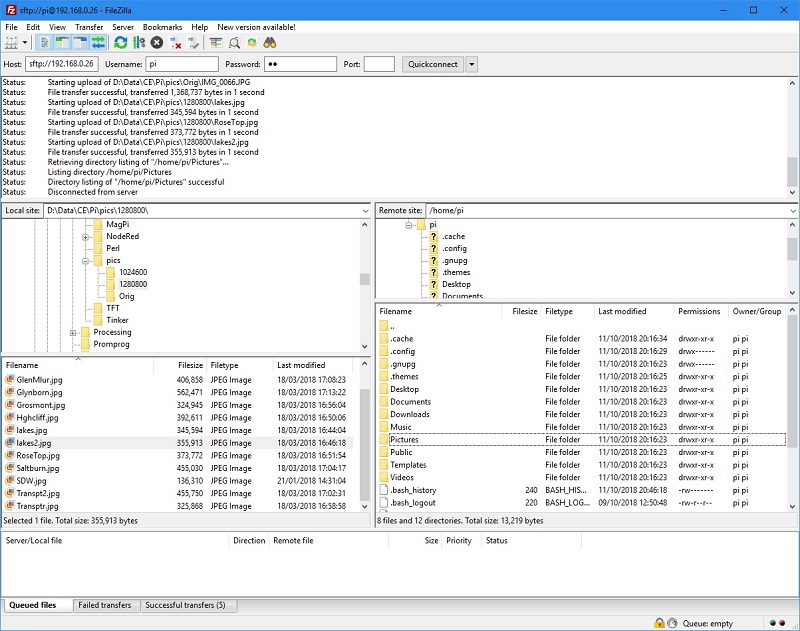
Task: Toggle the transfer queue display
Action: pos(98,43)
